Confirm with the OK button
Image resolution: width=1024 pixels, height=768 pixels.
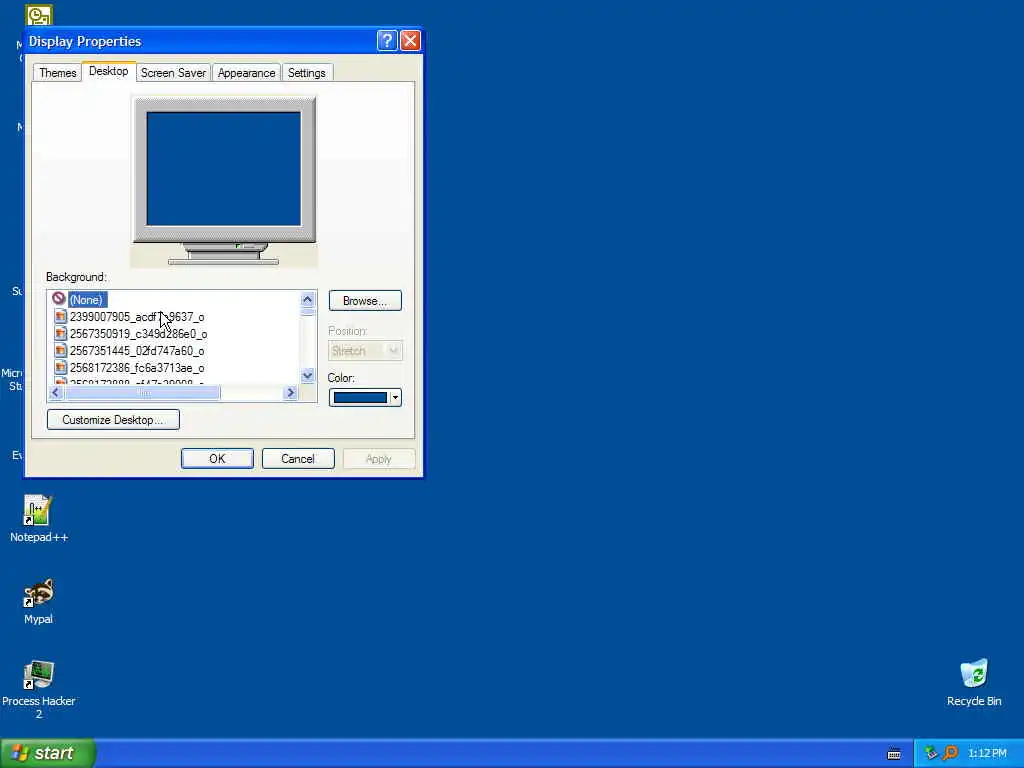[x=217, y=458]
